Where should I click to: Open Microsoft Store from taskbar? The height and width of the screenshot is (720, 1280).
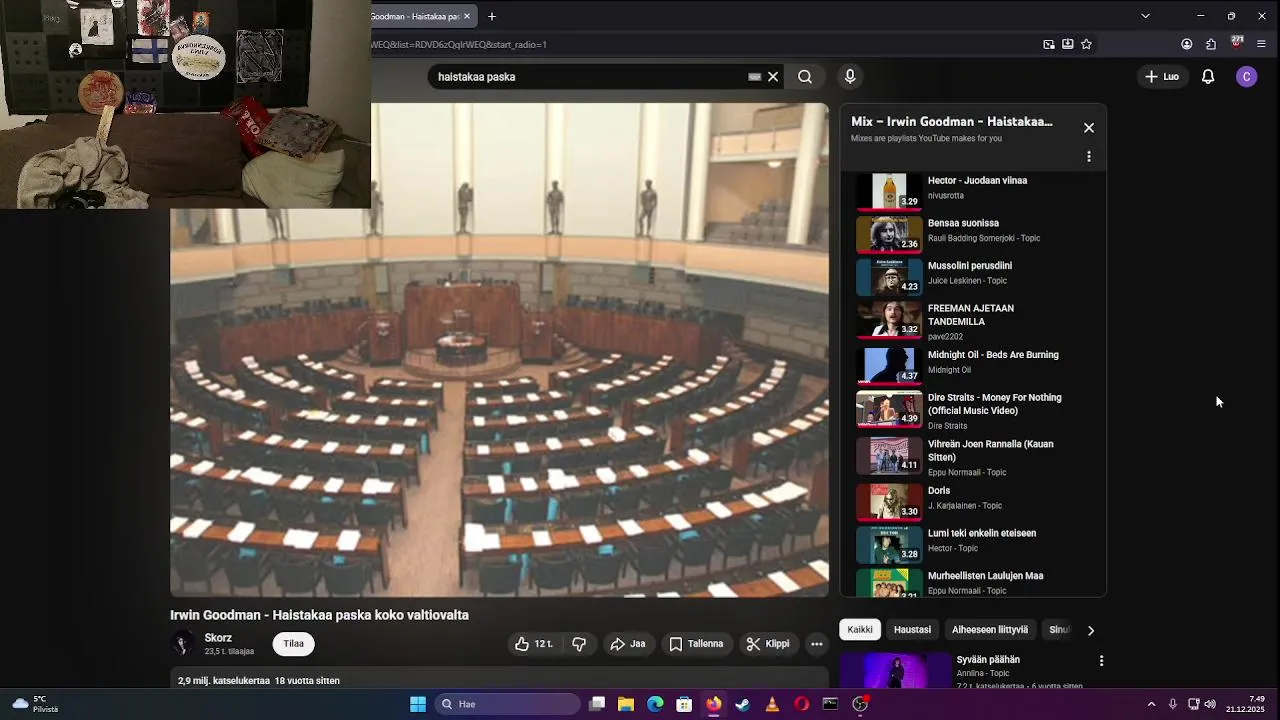[684, 704]
